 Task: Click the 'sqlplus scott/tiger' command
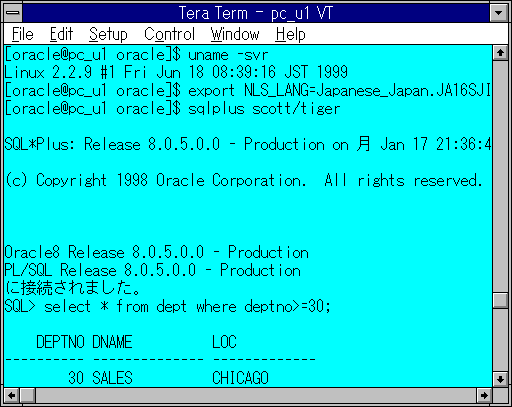(264, 109)
